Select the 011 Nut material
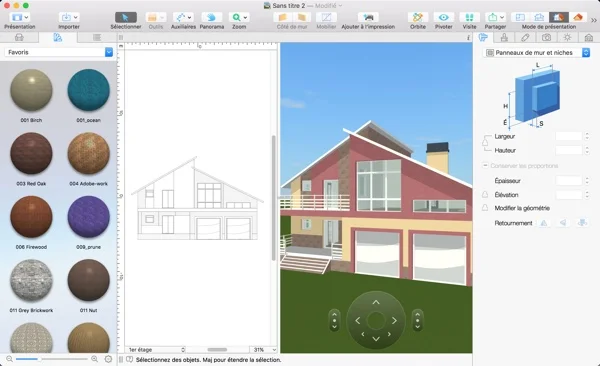This screenshot has width=600, height=366. coord(88,281)
